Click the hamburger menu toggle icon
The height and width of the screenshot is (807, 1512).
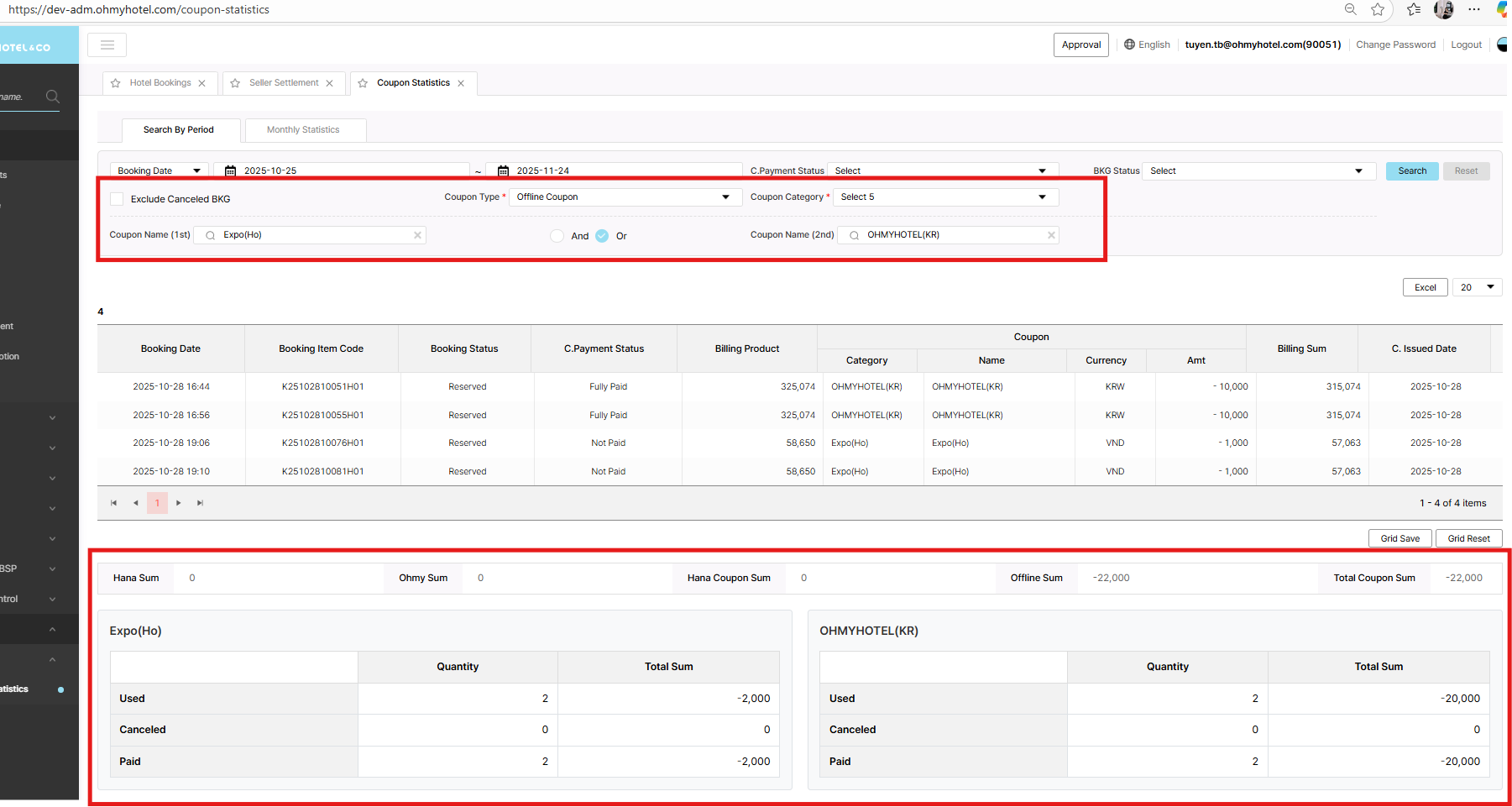[107, 45]
